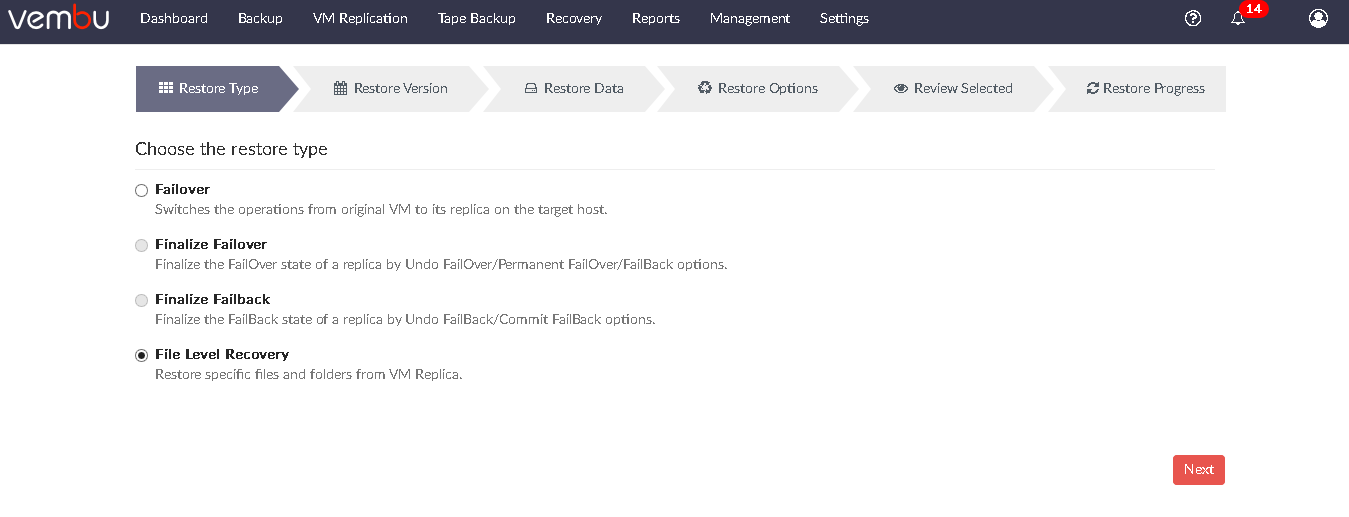Select the Failover radio button
This screenshot has width=1349, height=517.
click(141, 190)
